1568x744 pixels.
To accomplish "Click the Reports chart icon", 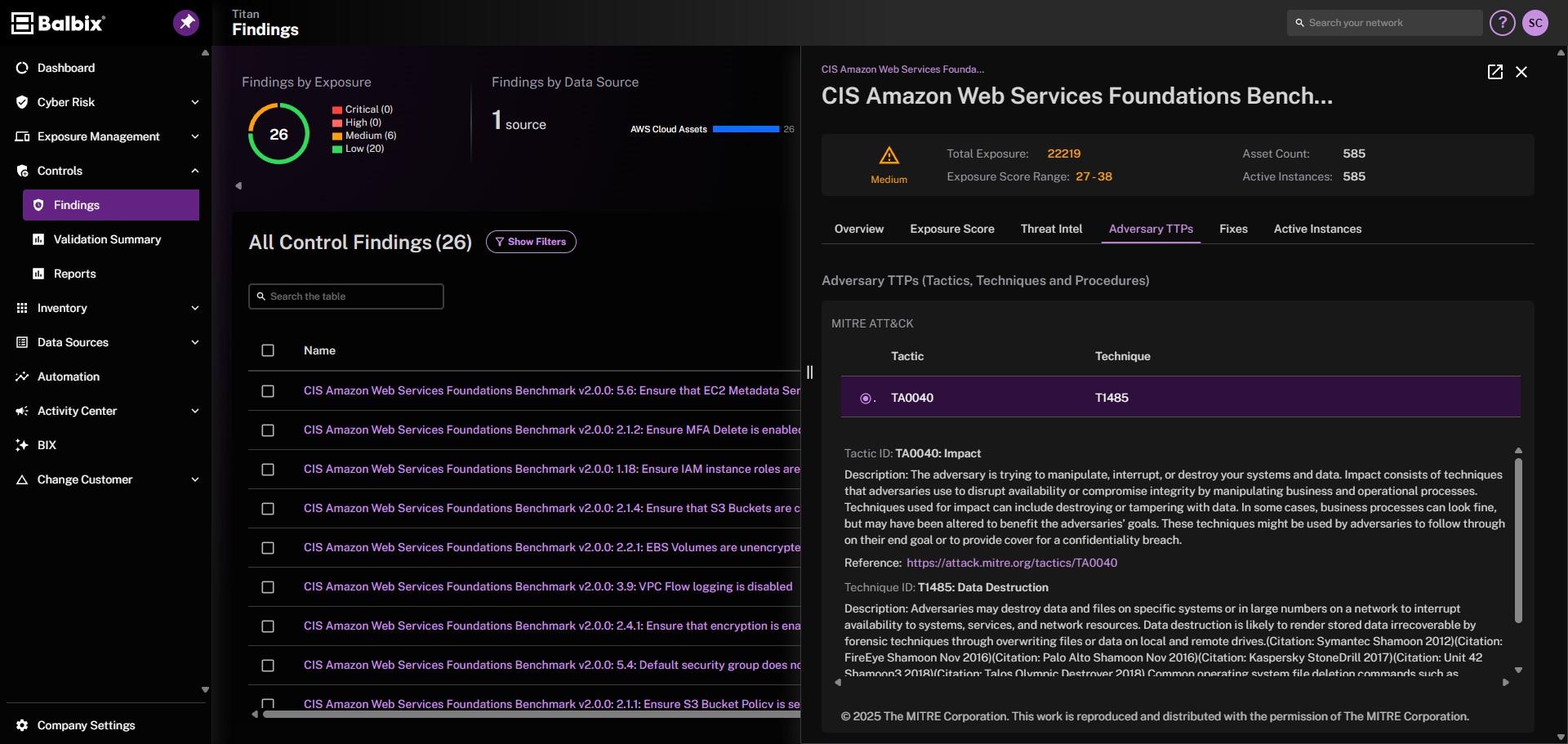I will point(38,274).
